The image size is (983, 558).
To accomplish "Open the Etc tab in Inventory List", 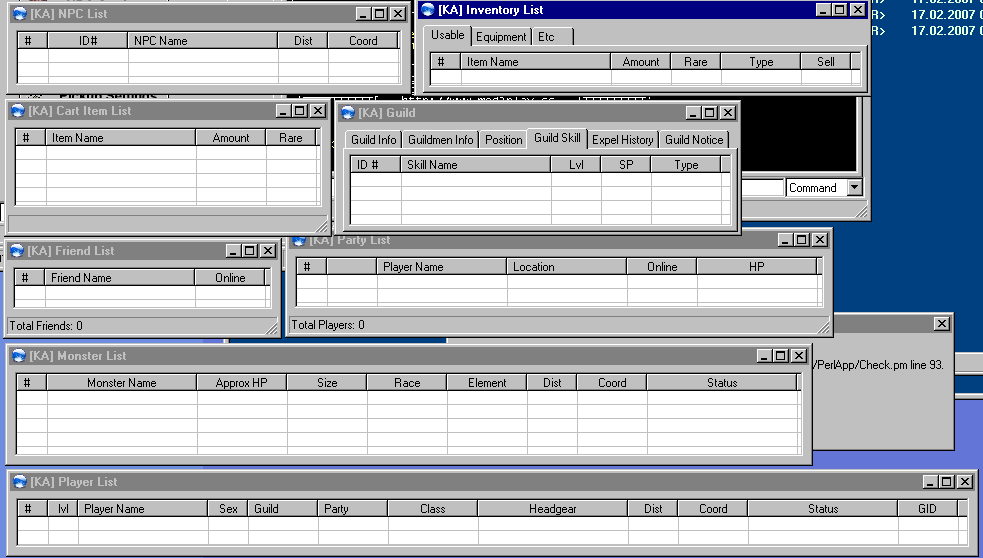I will click(552, 37).
